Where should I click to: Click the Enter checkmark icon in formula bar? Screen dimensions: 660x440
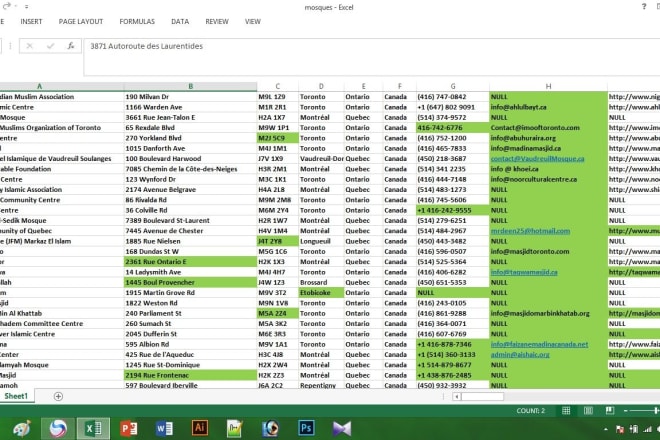[x=51, y=46]
